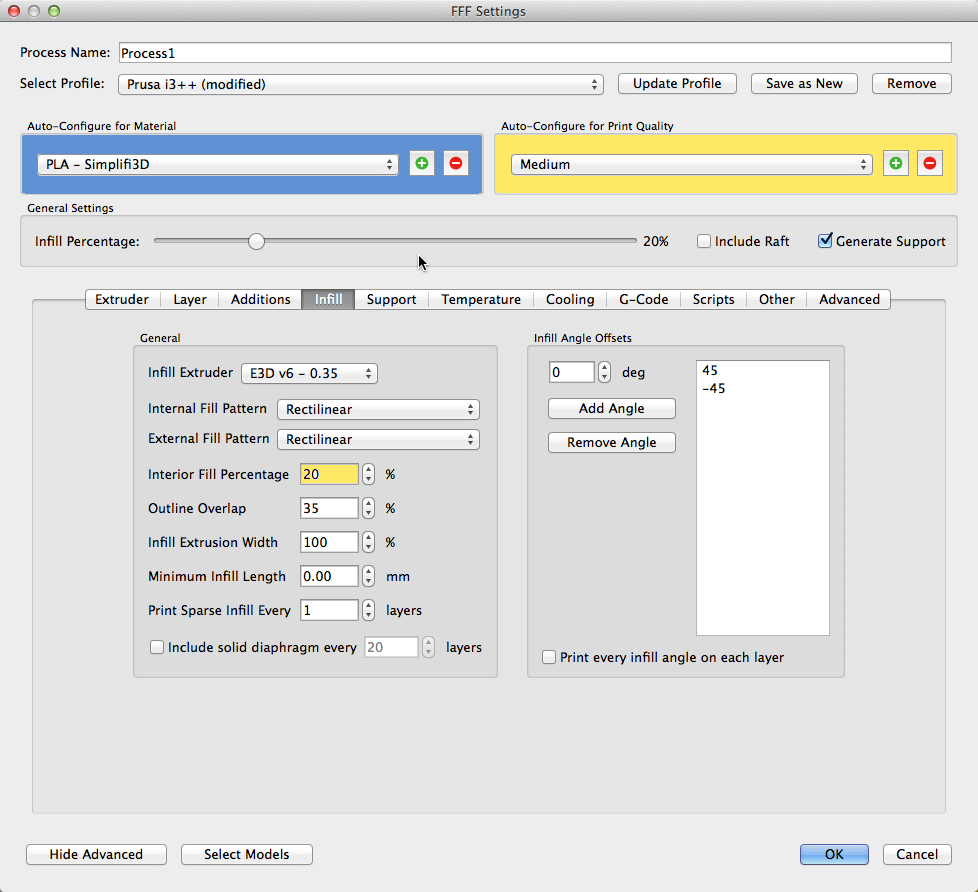978x892 pixels.
Task: Switch to the Temperature tab
Action: pos(481,299)
